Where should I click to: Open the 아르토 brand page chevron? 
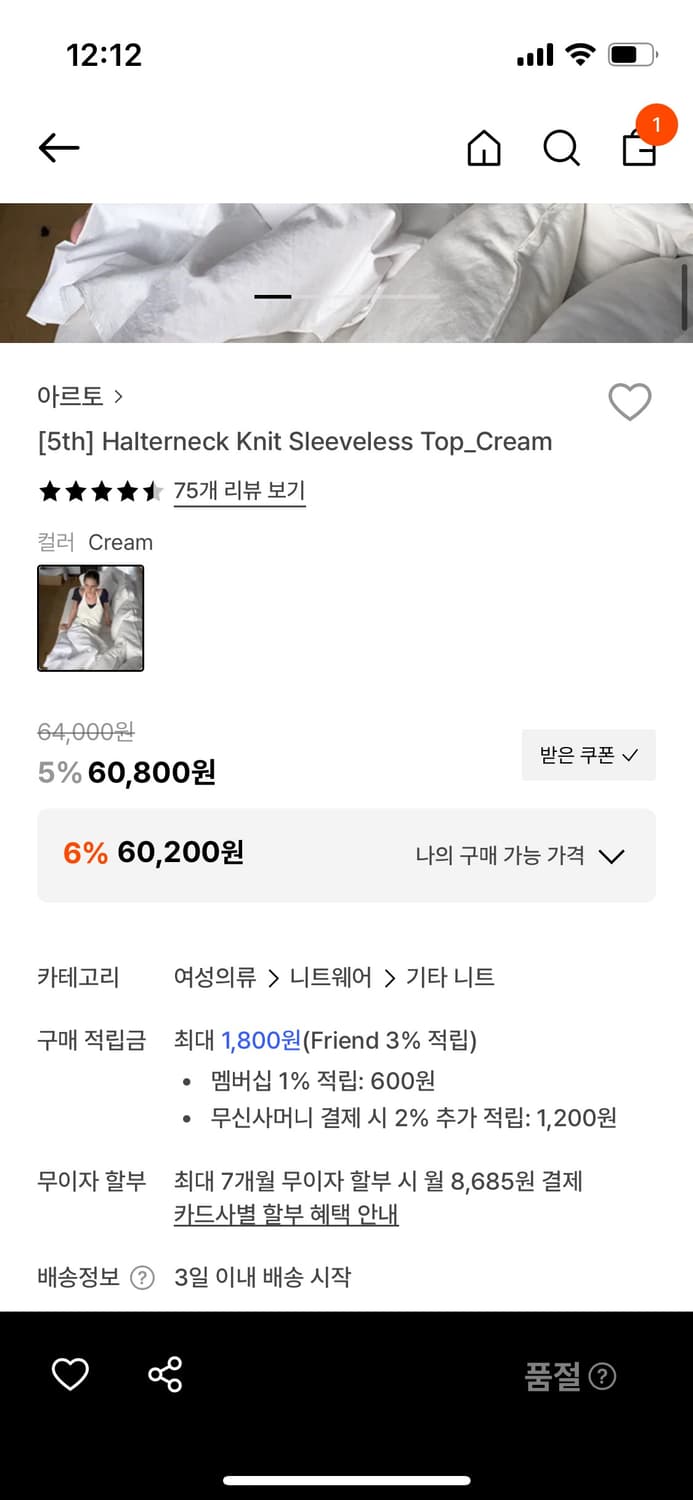[118, 397]
